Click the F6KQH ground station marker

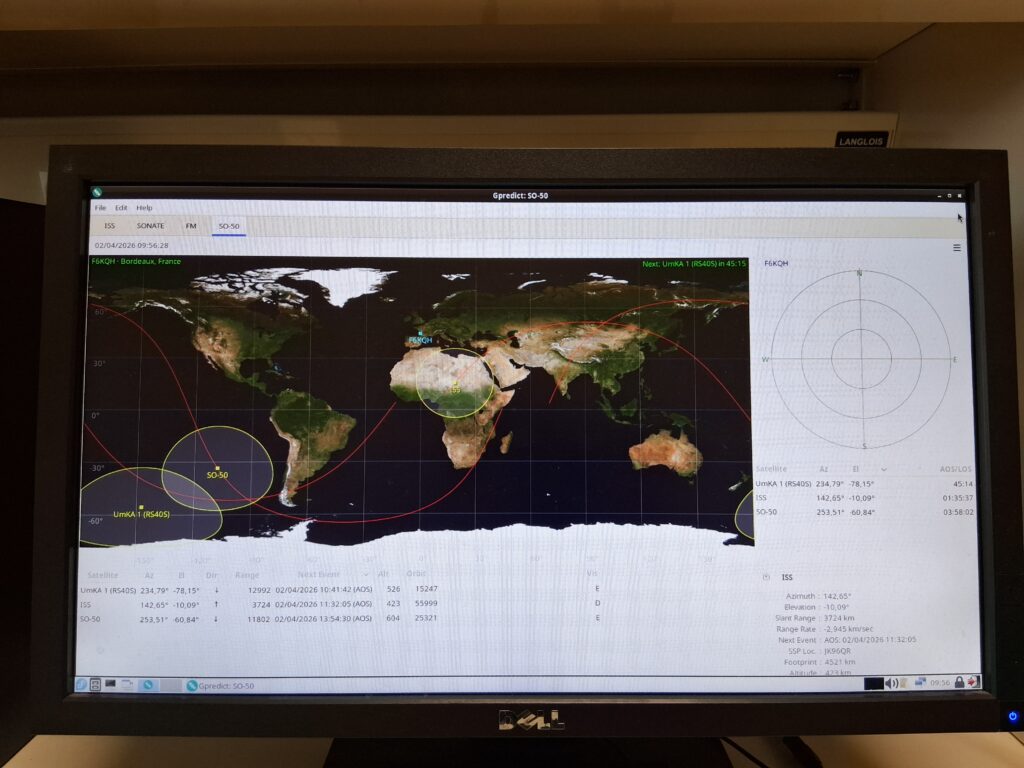tap(421, 334)
